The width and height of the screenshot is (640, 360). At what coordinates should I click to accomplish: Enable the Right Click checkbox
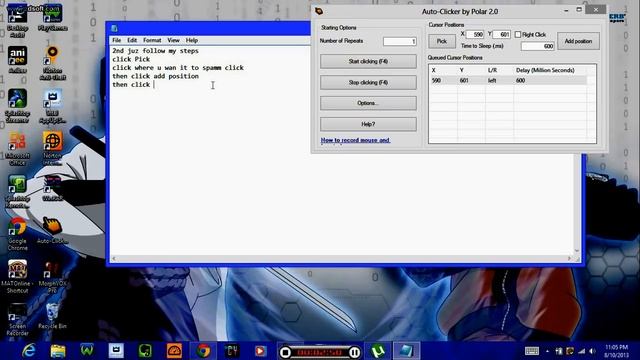(518, 35)
